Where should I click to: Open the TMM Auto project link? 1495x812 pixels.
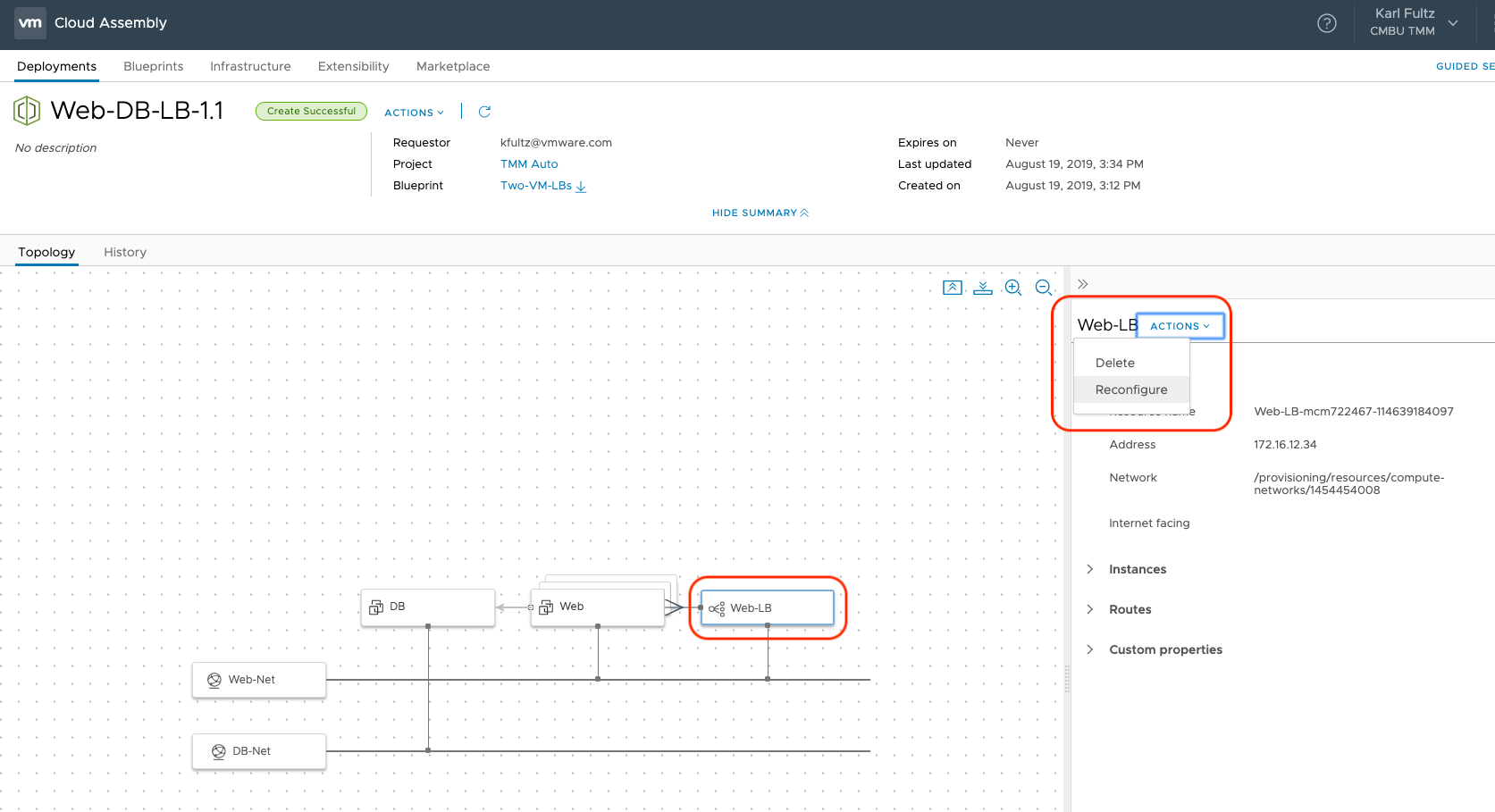(529, 164)
